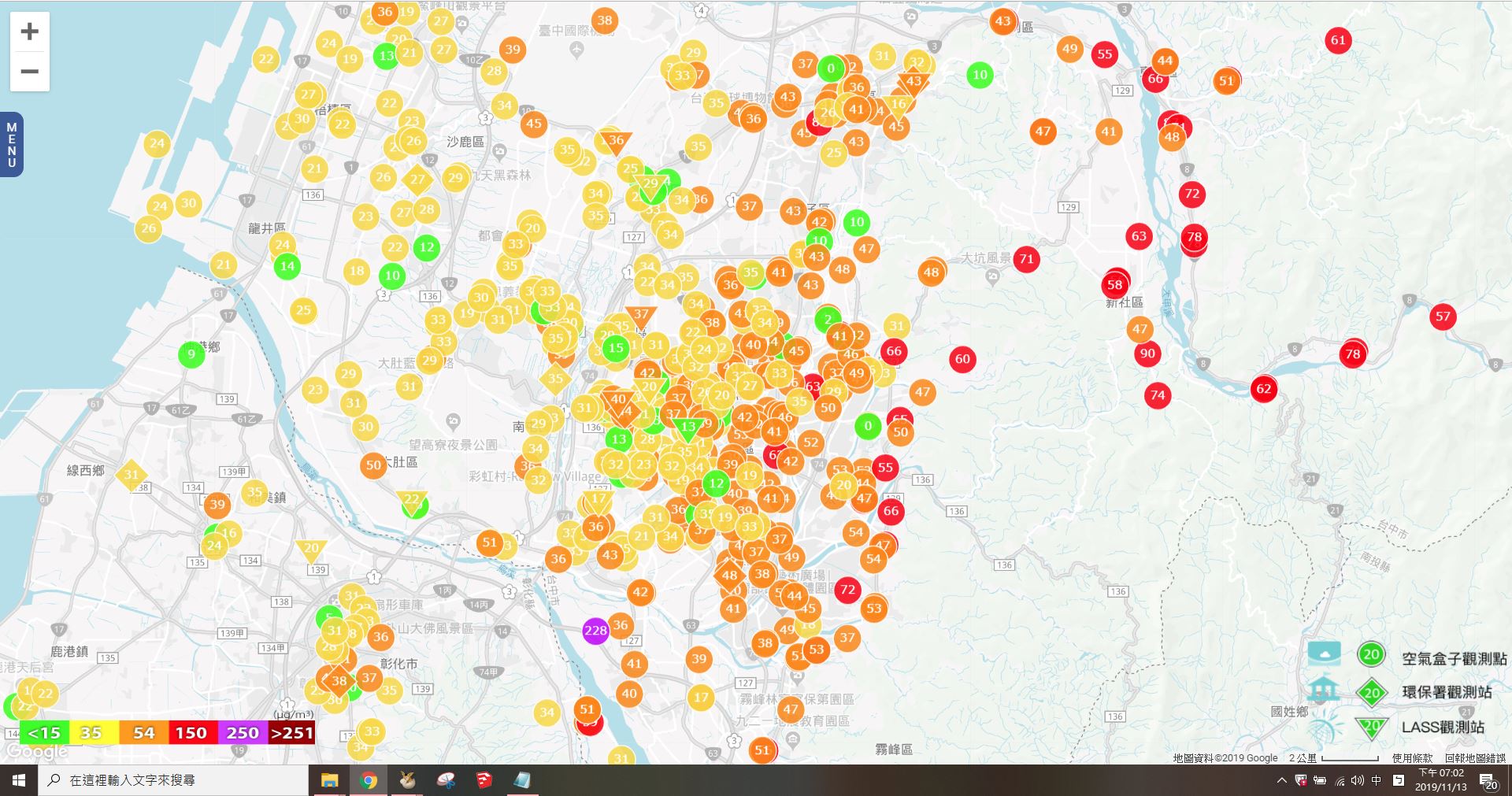Click the 環保署觀測站 legend label
The image size is (1512, 796).
(x=1447, y=692)
